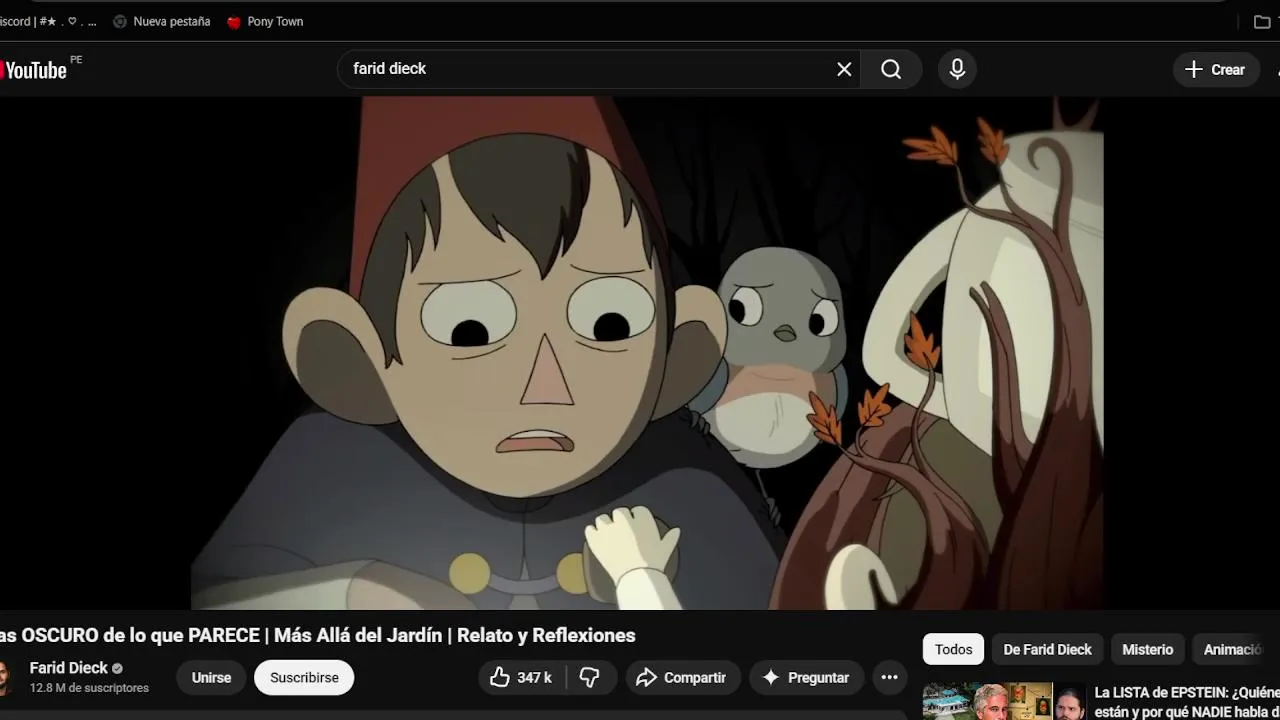
Task: Select the De Farid Dieck chip
Action: pyautogui.click(x=1047, y=649)
